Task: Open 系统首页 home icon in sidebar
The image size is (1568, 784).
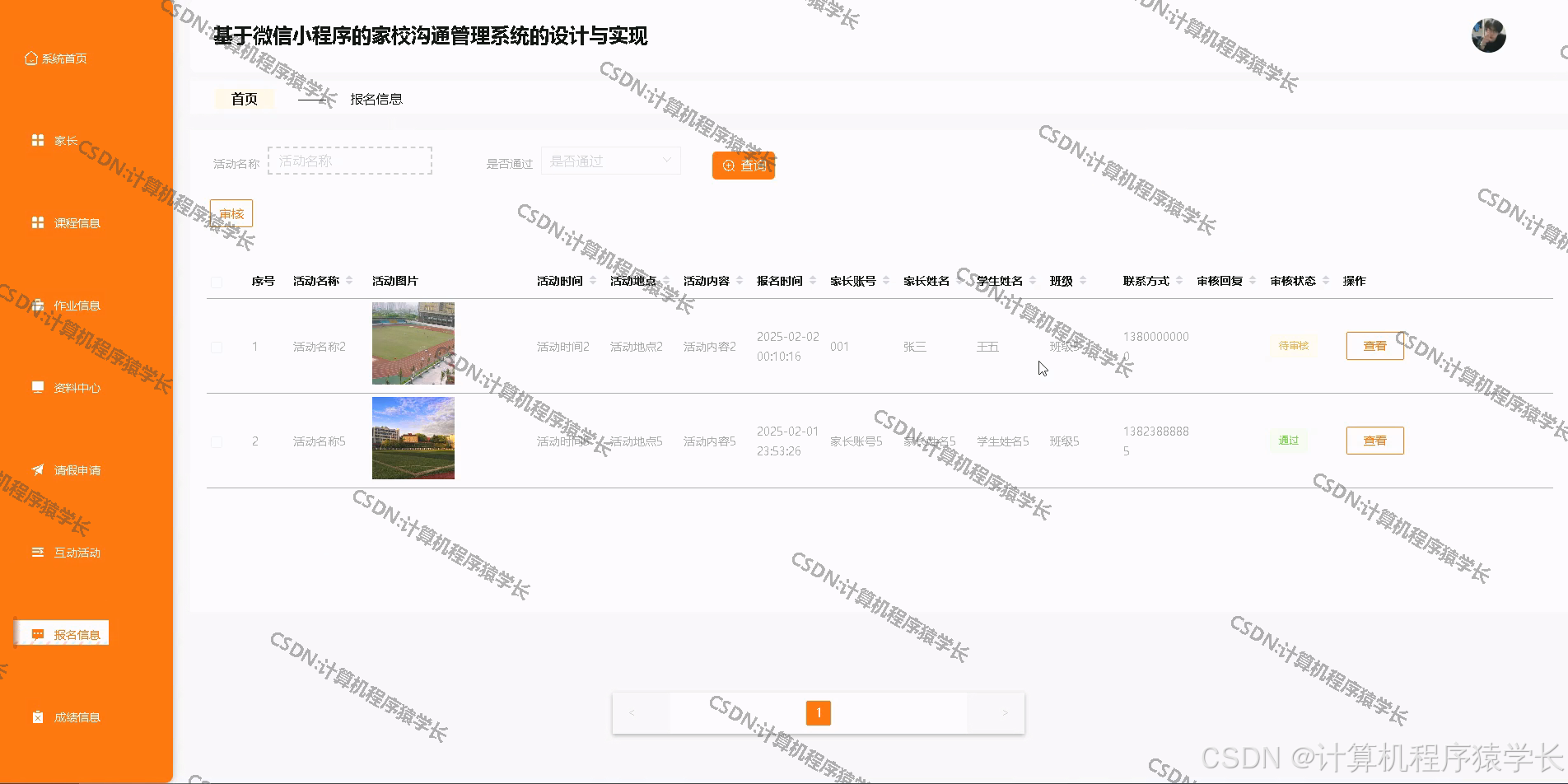Action: (31, 58)
